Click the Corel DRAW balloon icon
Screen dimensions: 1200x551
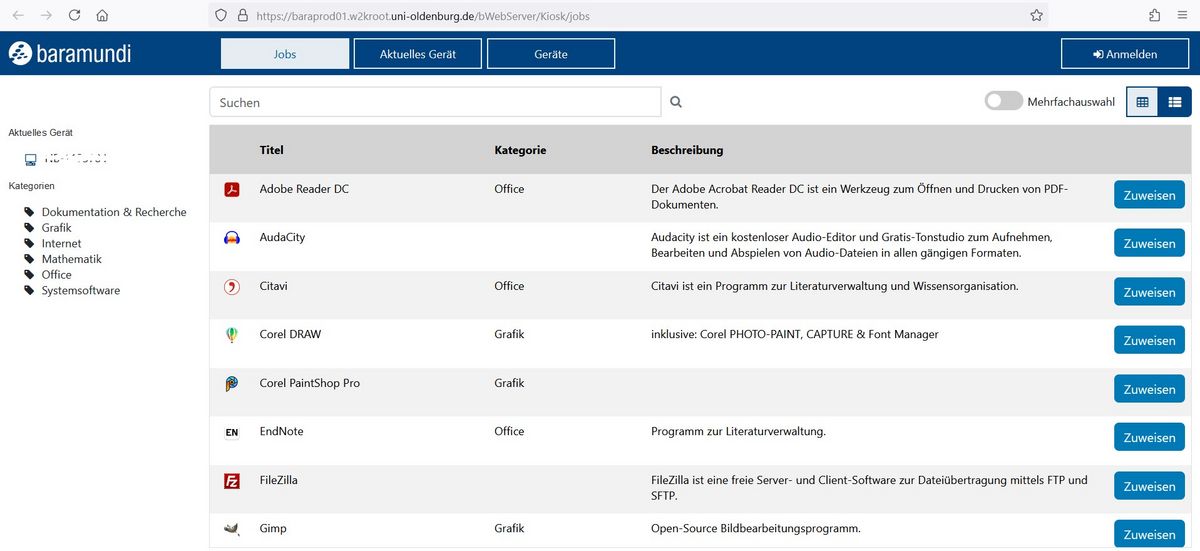point(232,335)
